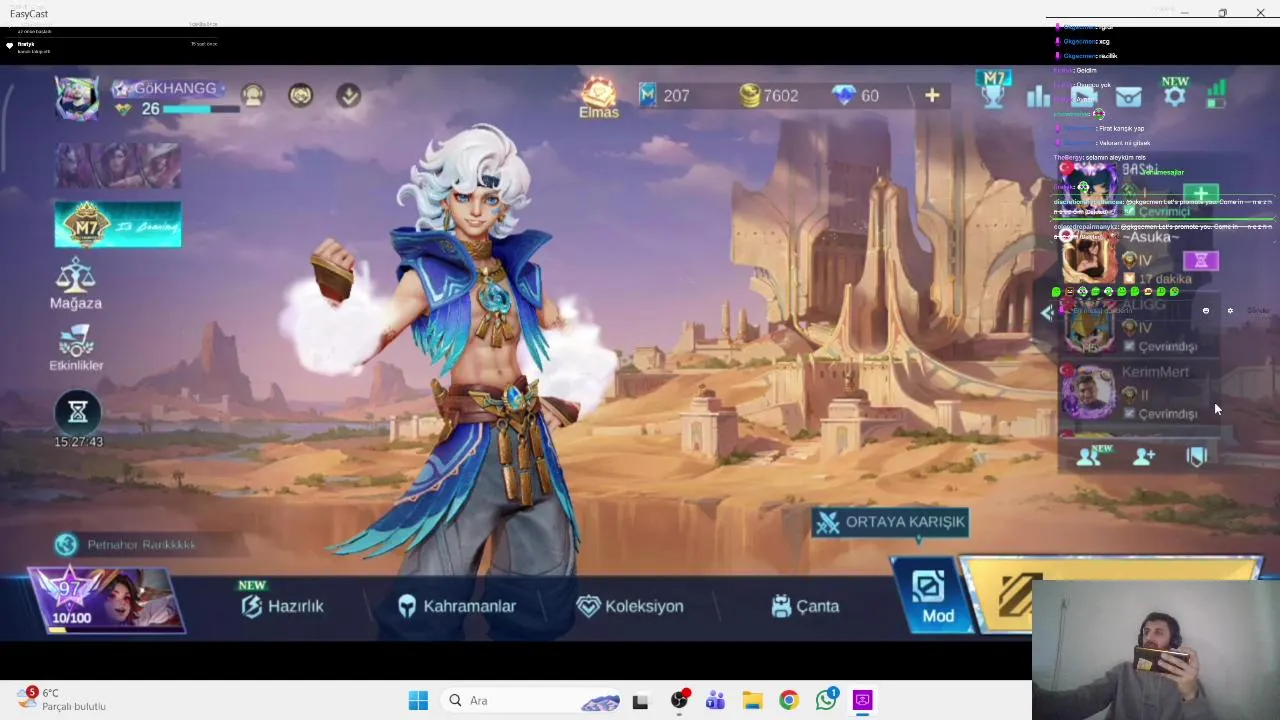The image size is (1280, 720).
Task: Open the settings gear marked NEW
Action: (1175, 93)
